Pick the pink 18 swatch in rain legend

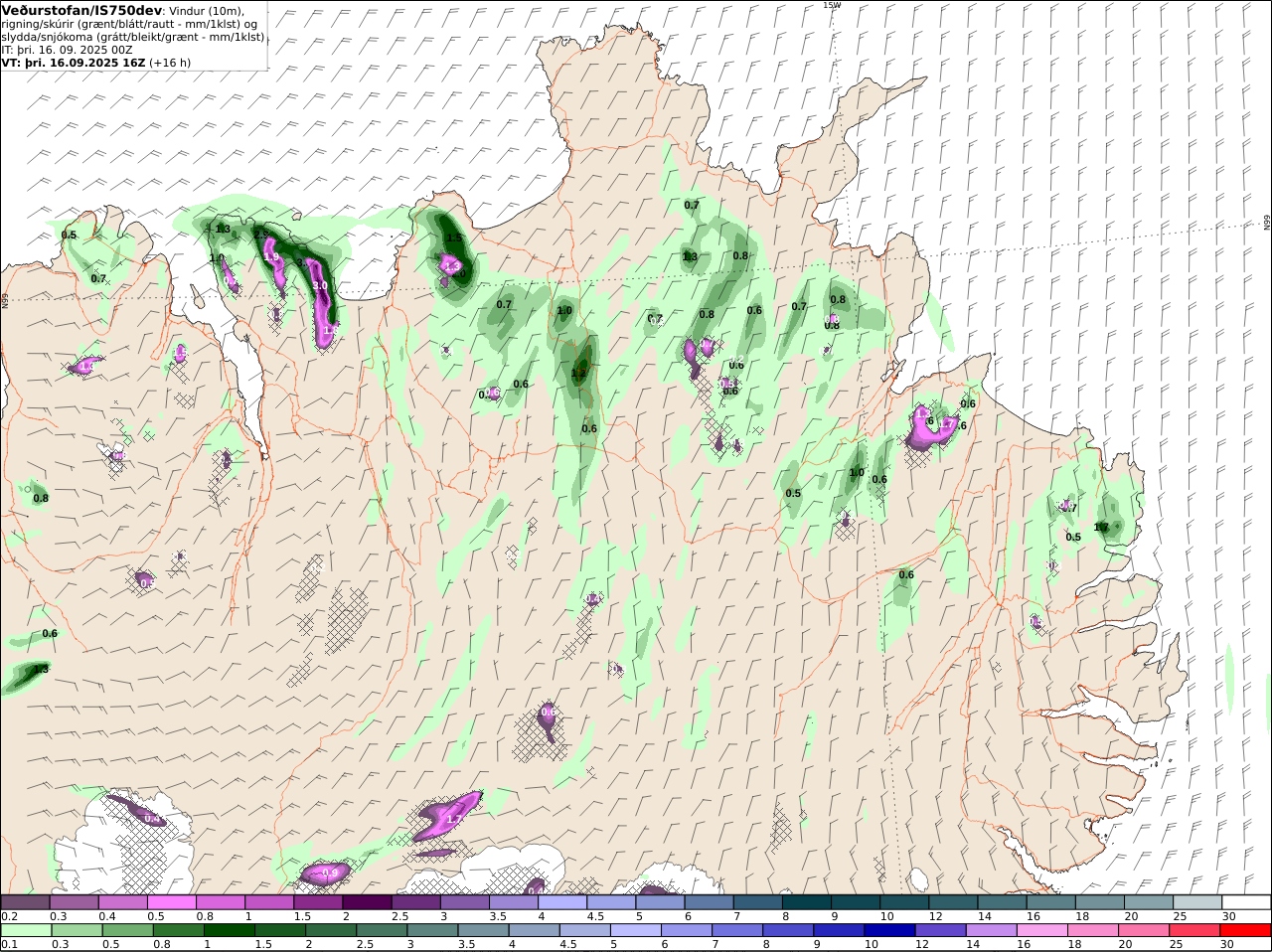tap(1093, 930)
